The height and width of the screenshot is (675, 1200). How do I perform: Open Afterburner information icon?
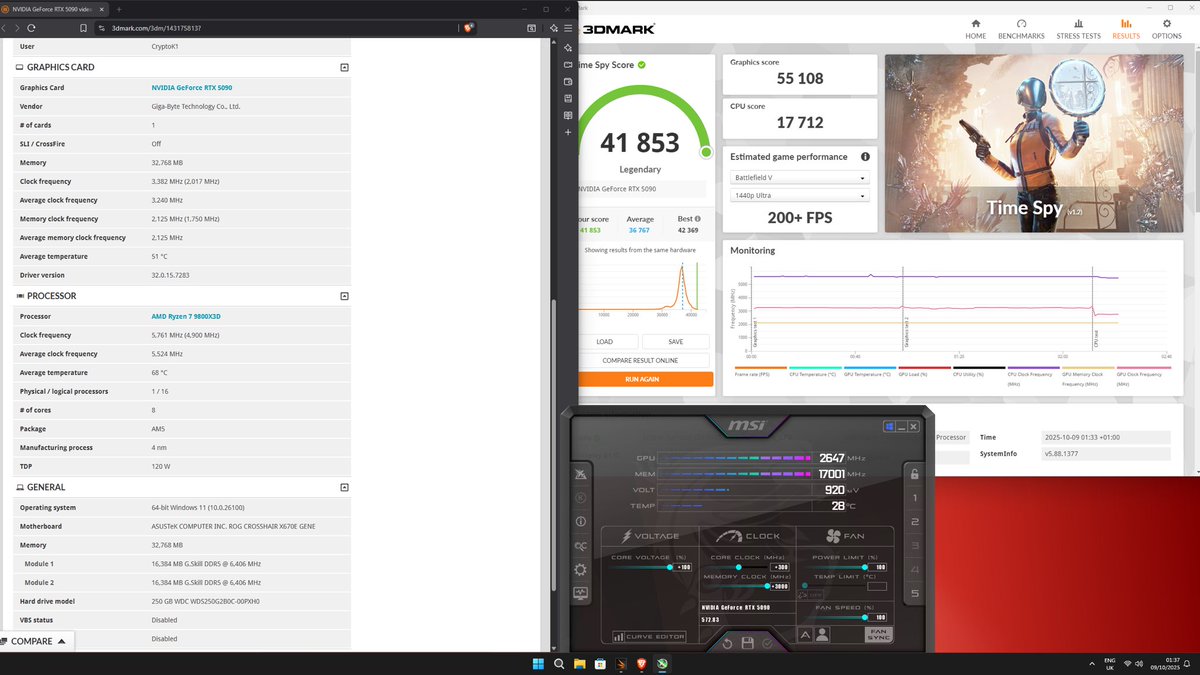pyautogui.click(x=581, y=521)
